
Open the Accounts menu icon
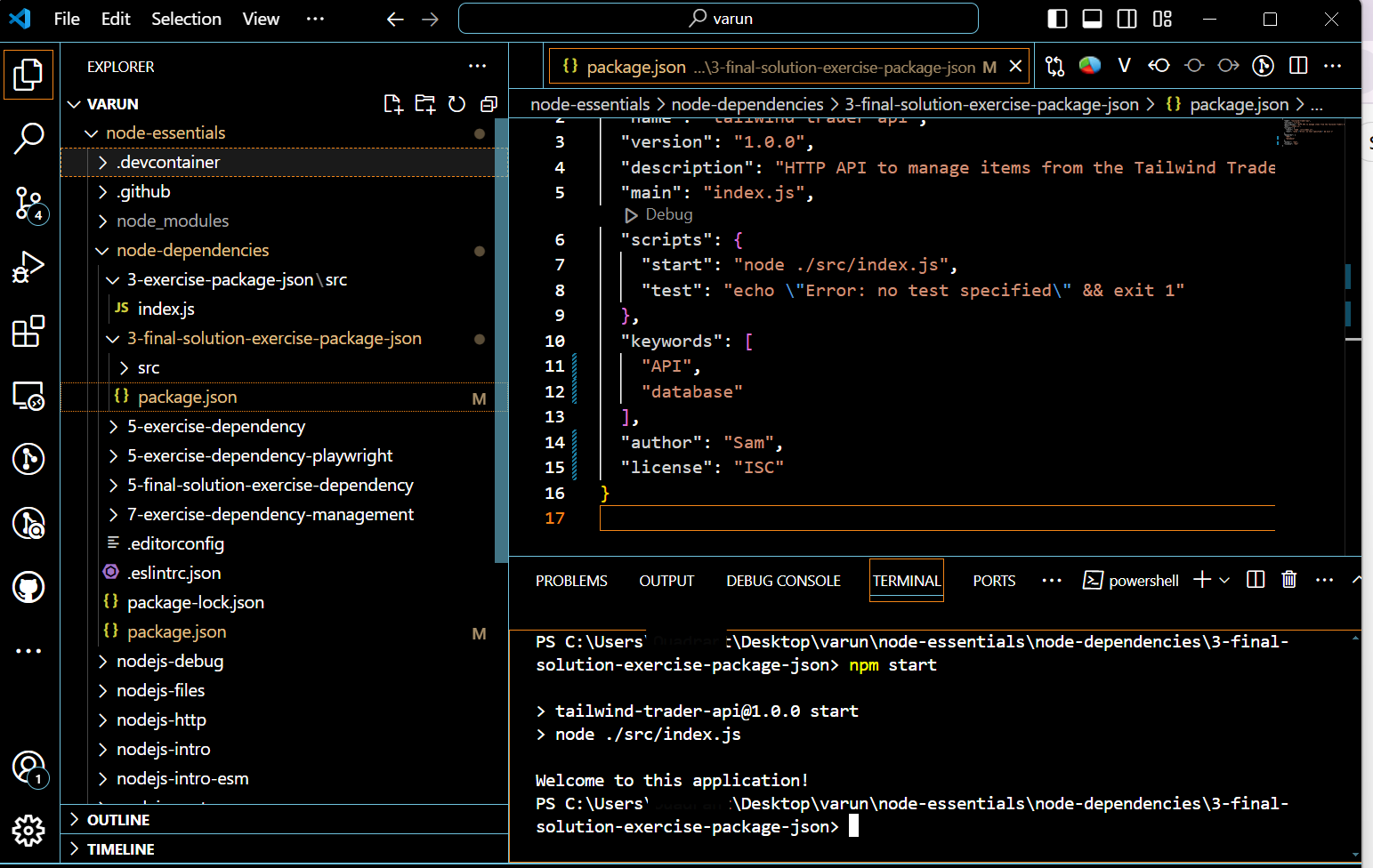[28, 768]
